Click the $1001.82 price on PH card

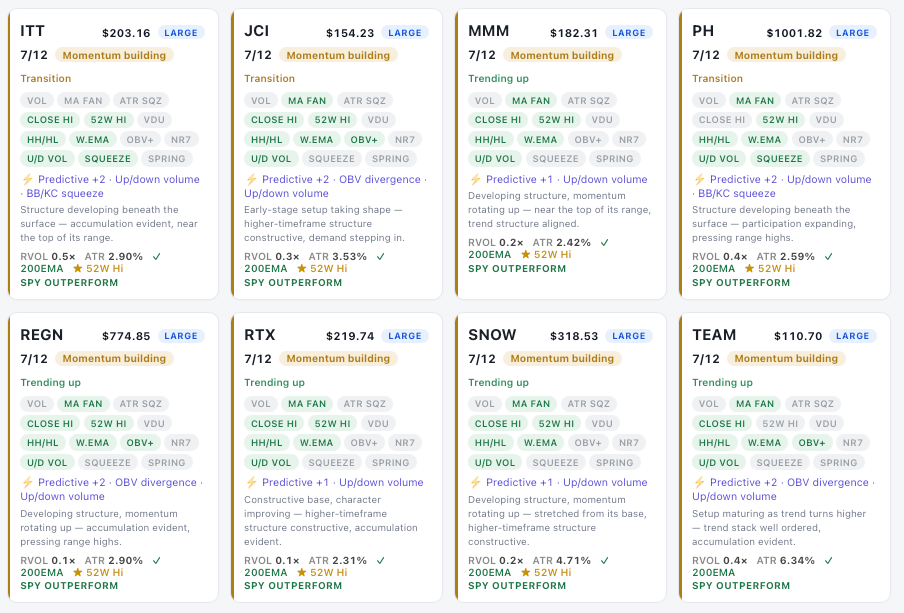pyautogui.click(x=794, y=33)
